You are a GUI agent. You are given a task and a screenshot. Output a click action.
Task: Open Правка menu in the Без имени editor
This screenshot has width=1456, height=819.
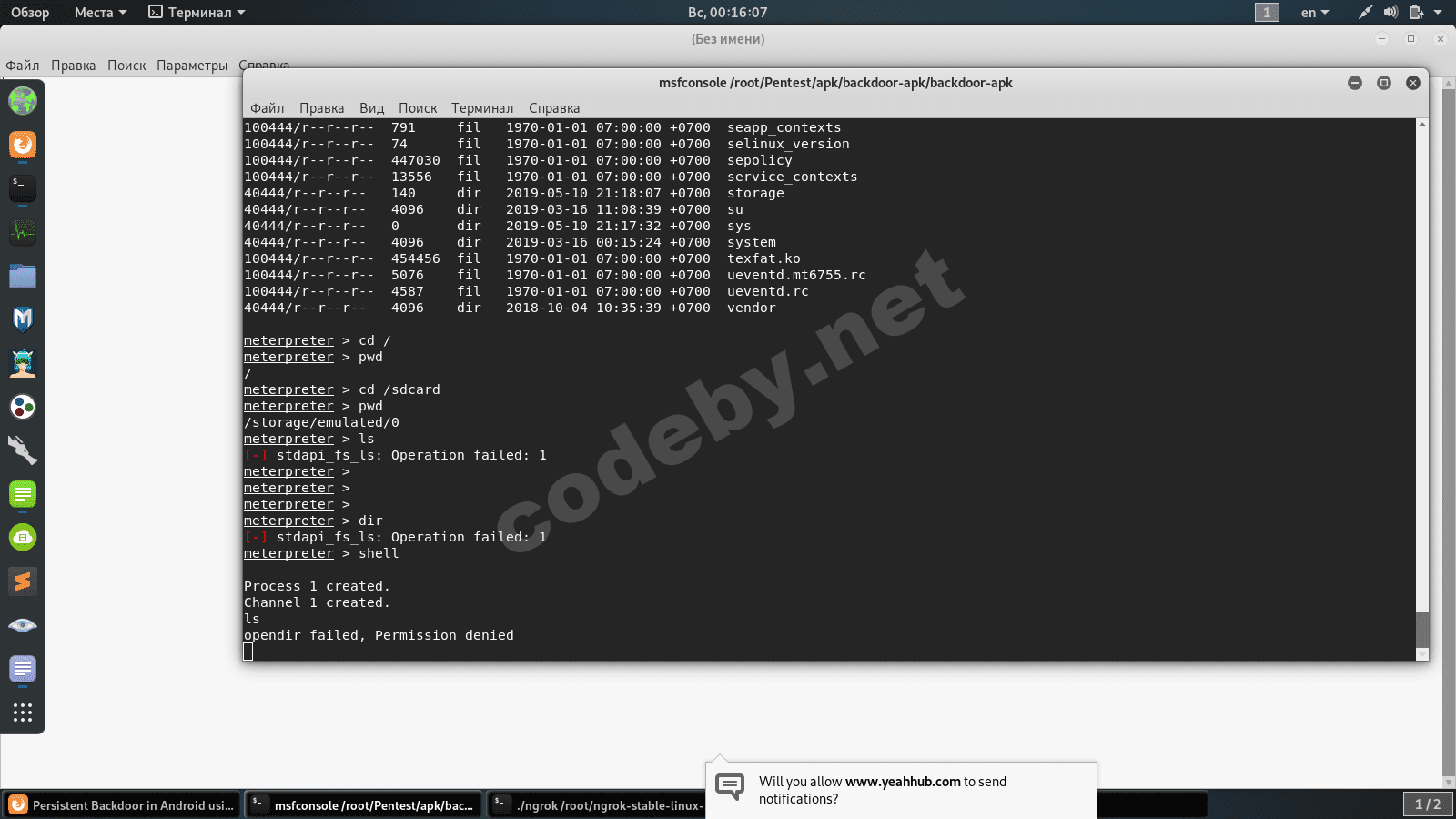point(74,66)
